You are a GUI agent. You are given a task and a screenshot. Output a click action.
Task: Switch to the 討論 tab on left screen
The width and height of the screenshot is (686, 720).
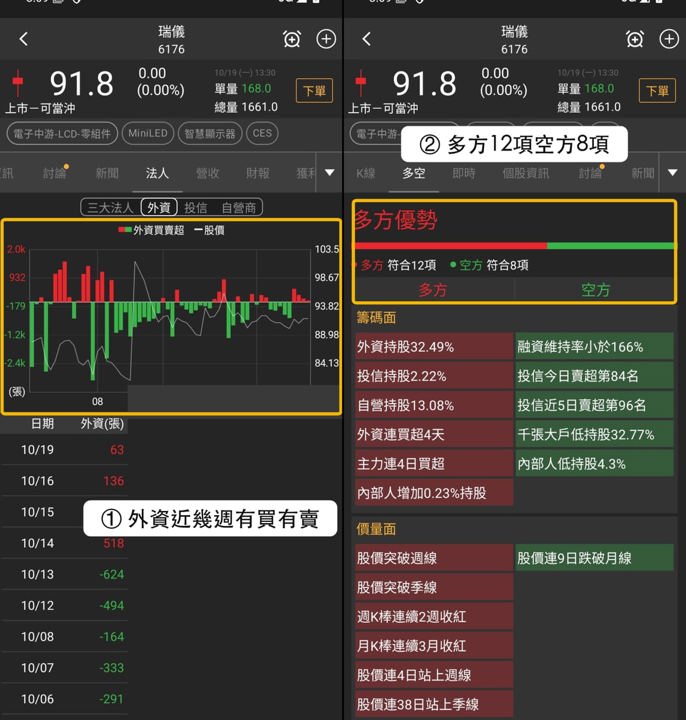click(55, 173)
